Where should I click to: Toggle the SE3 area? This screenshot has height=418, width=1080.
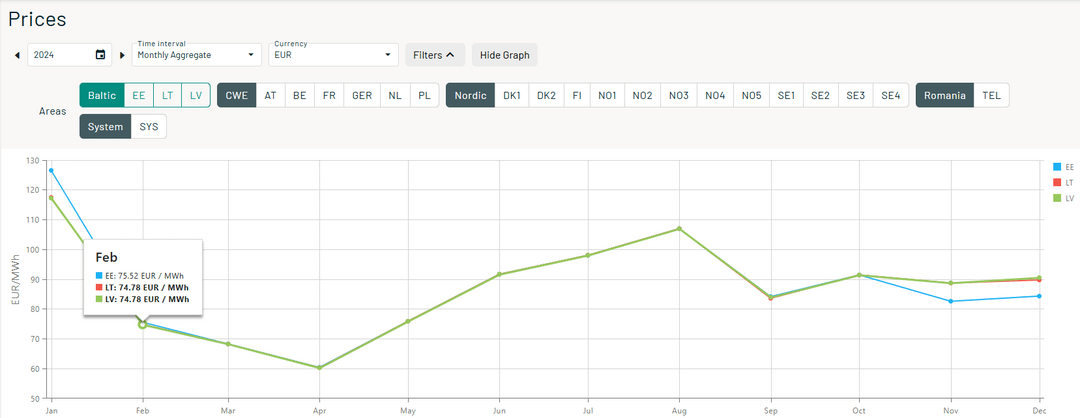855,96
